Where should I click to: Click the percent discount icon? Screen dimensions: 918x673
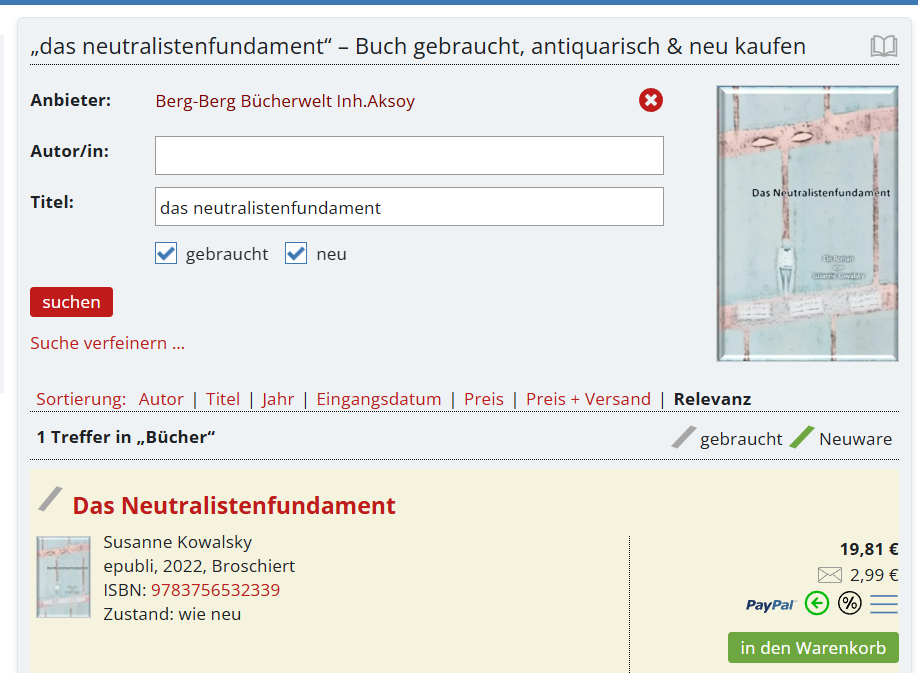(849, 603)
